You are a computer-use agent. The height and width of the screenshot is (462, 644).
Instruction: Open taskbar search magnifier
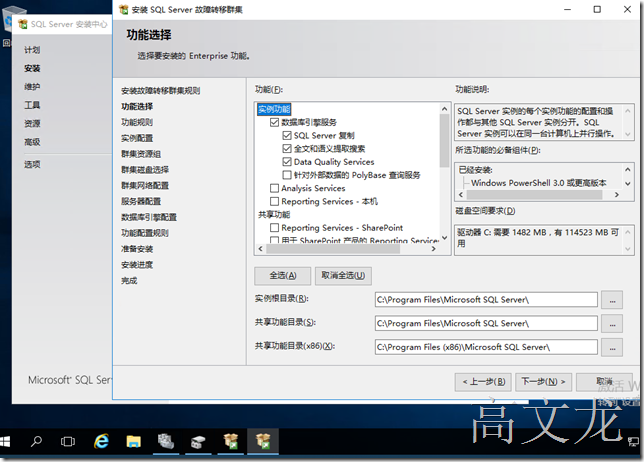[36, 442]
